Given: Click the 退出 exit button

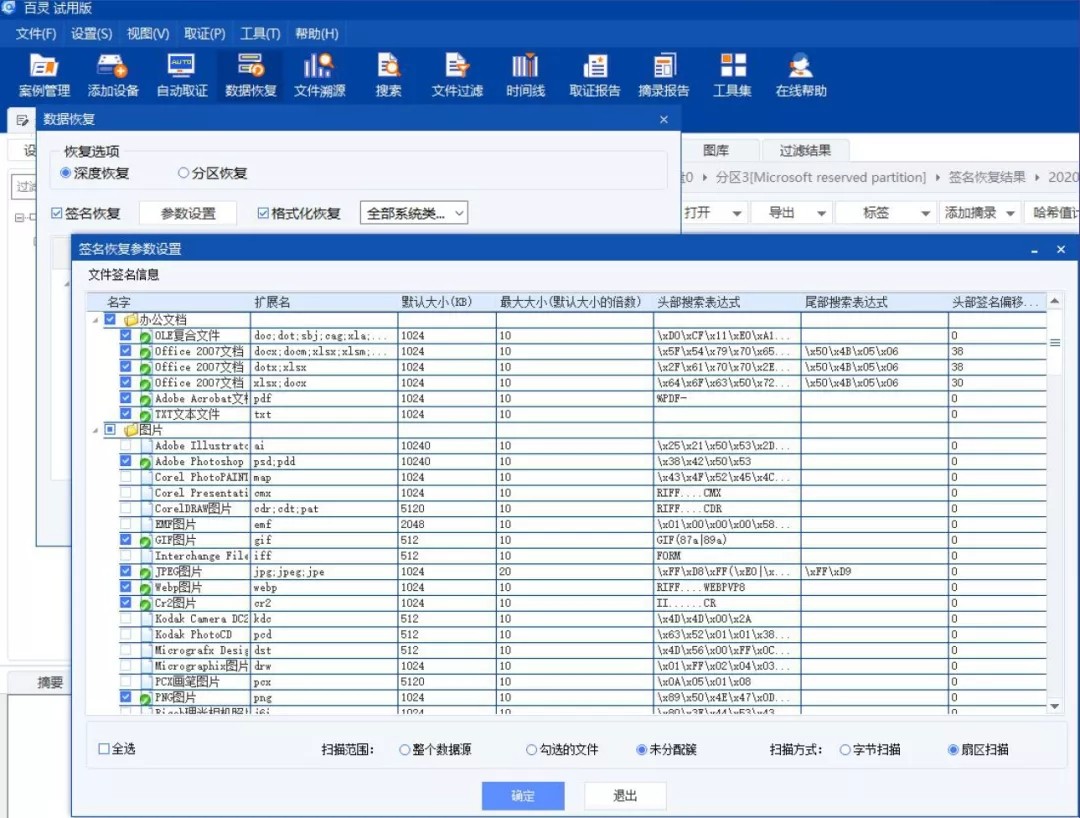Looking at the screenshot, I should 625,796.
